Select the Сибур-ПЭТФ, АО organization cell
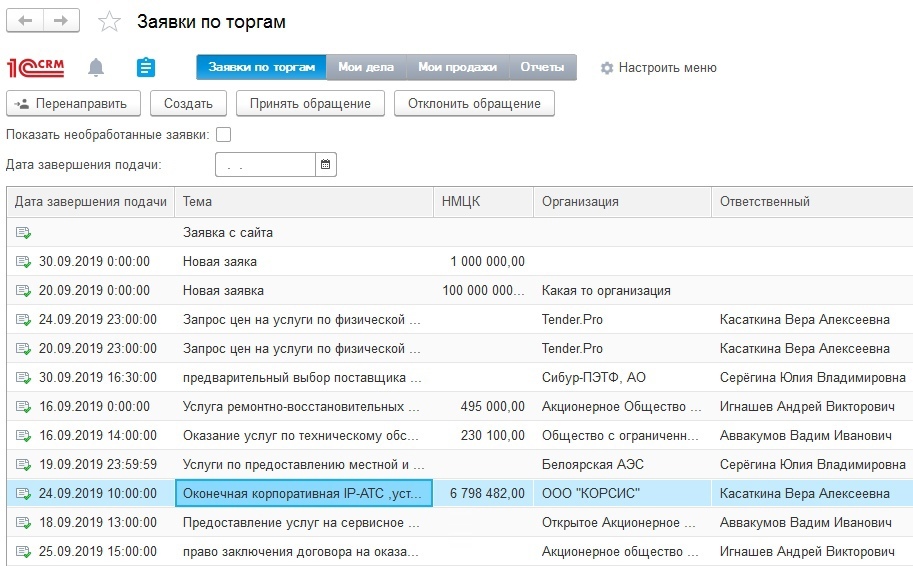The width and height of the screenshot is (913, 566). (622, 378)
